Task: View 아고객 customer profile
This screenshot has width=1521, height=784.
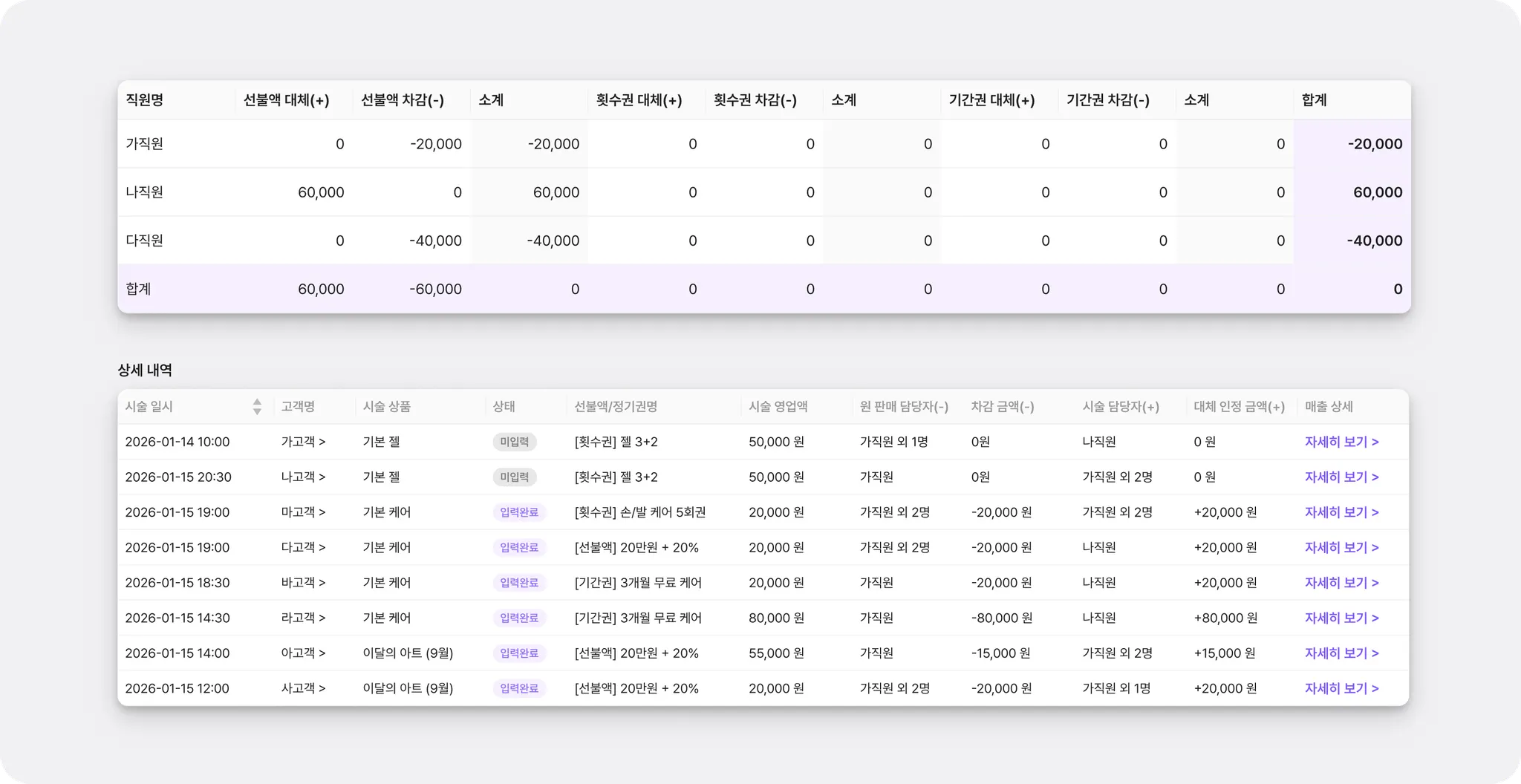Action: [303, 653]
